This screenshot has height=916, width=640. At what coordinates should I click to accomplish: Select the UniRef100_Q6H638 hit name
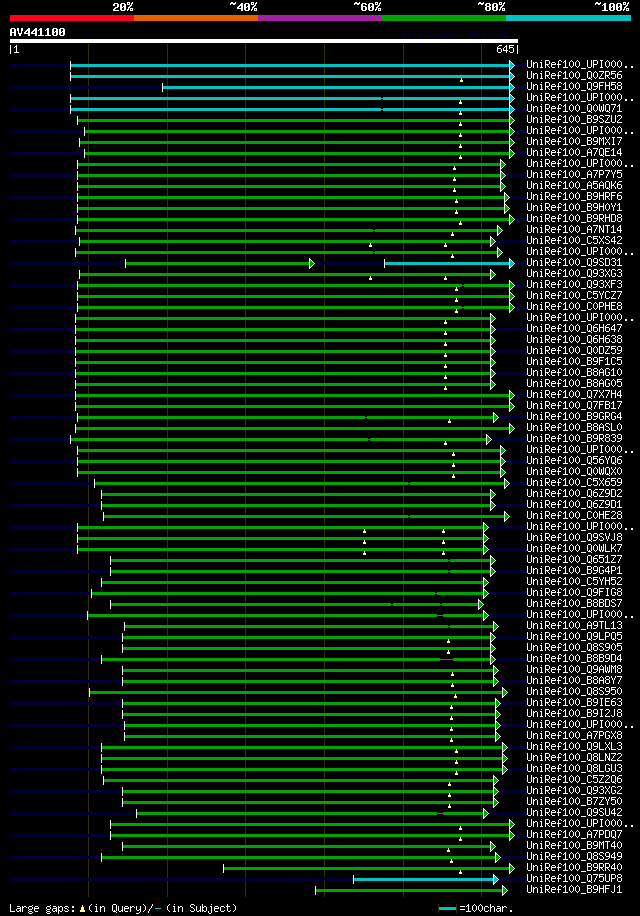[574, 339]
